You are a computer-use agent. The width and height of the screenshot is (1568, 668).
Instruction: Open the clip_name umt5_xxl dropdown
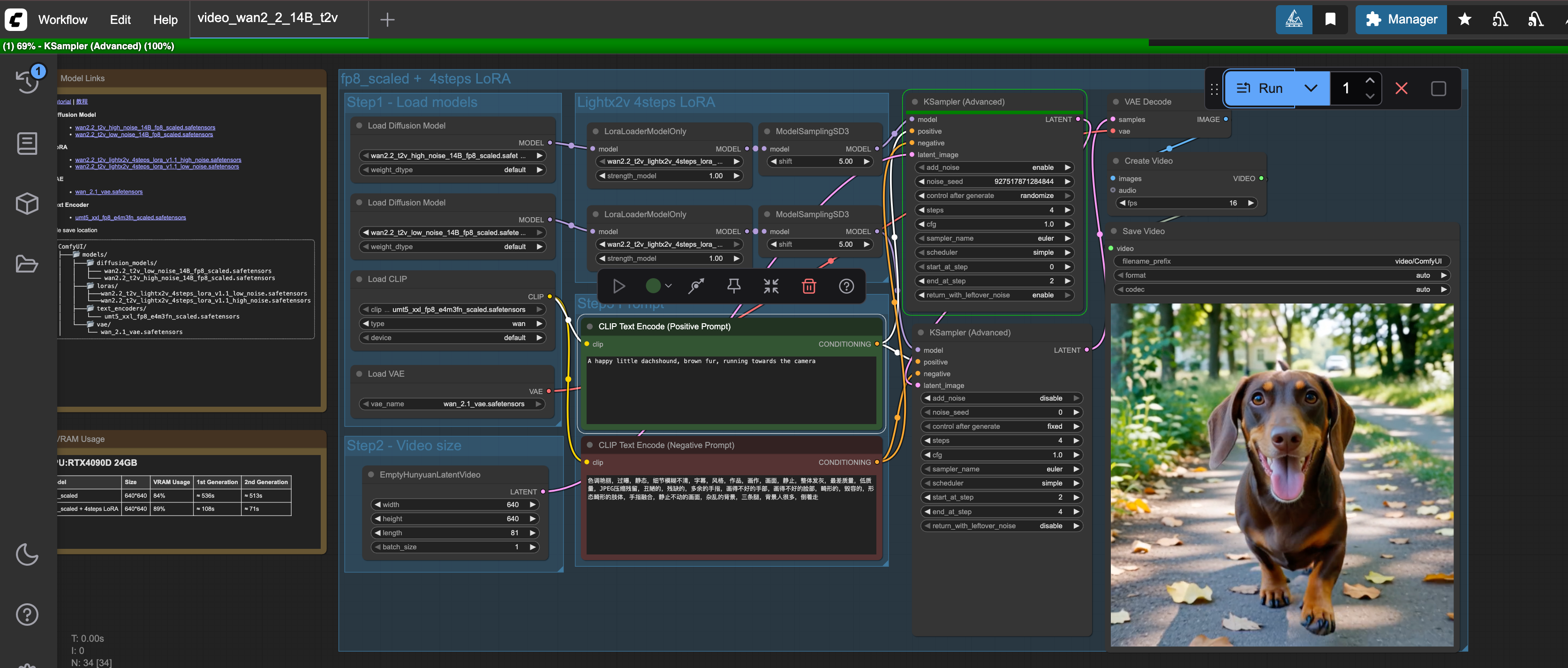coord(452,309)
